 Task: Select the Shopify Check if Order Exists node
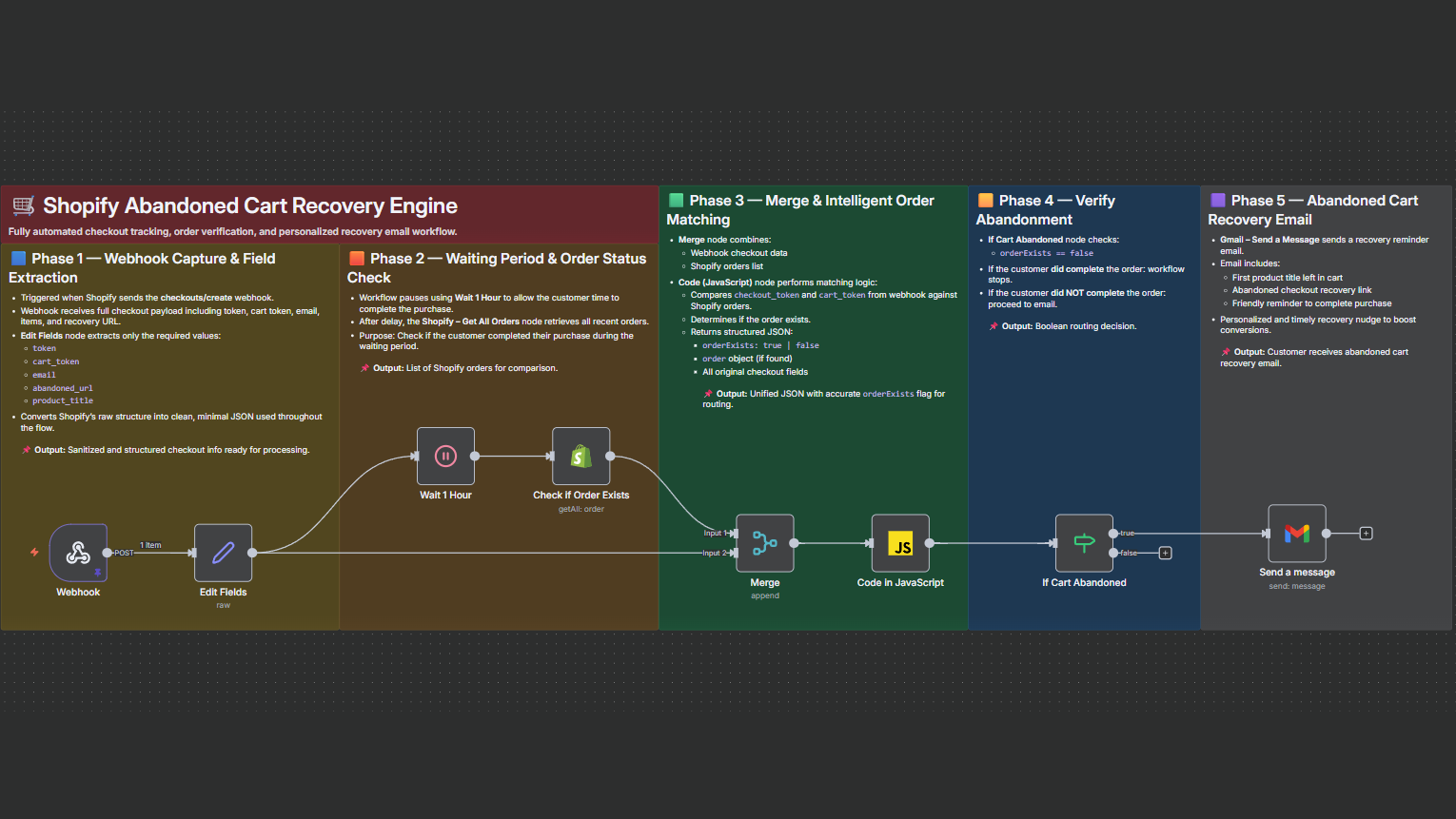[580, 457]
